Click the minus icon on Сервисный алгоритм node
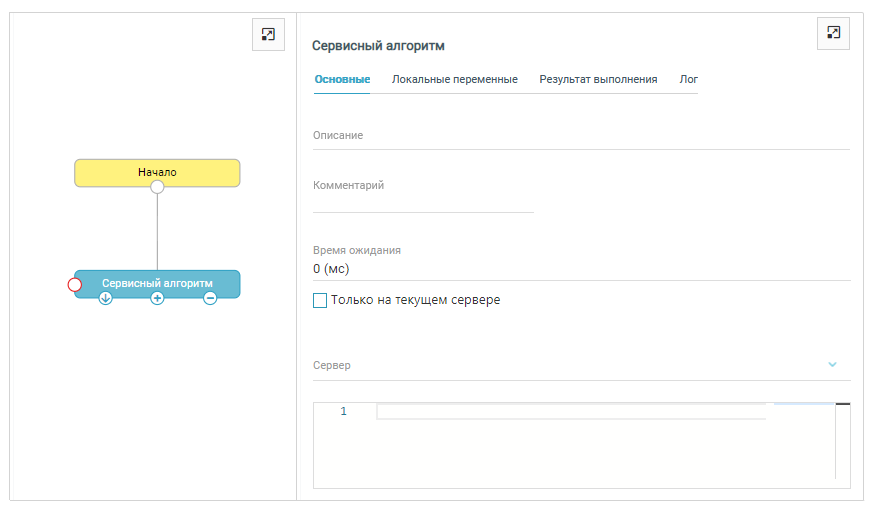 tap(210, 298)
